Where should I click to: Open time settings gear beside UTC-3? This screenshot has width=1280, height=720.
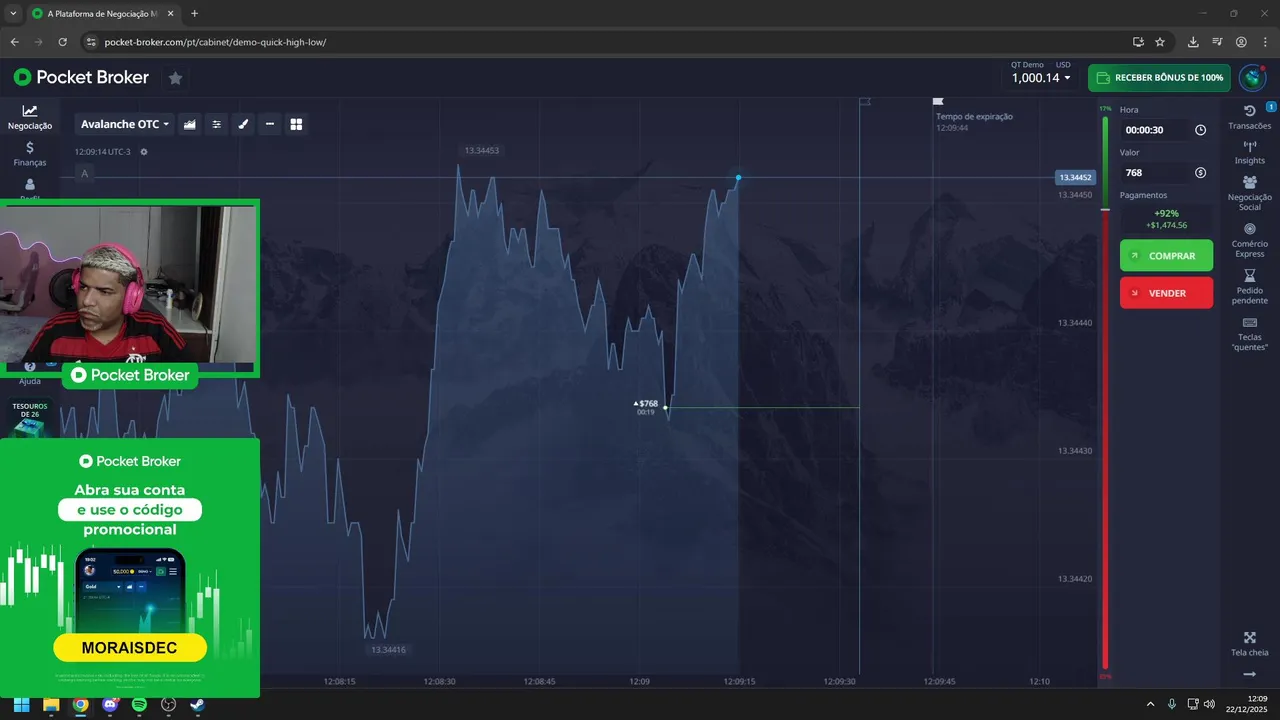pyautogui.click(x=144, y=152)
